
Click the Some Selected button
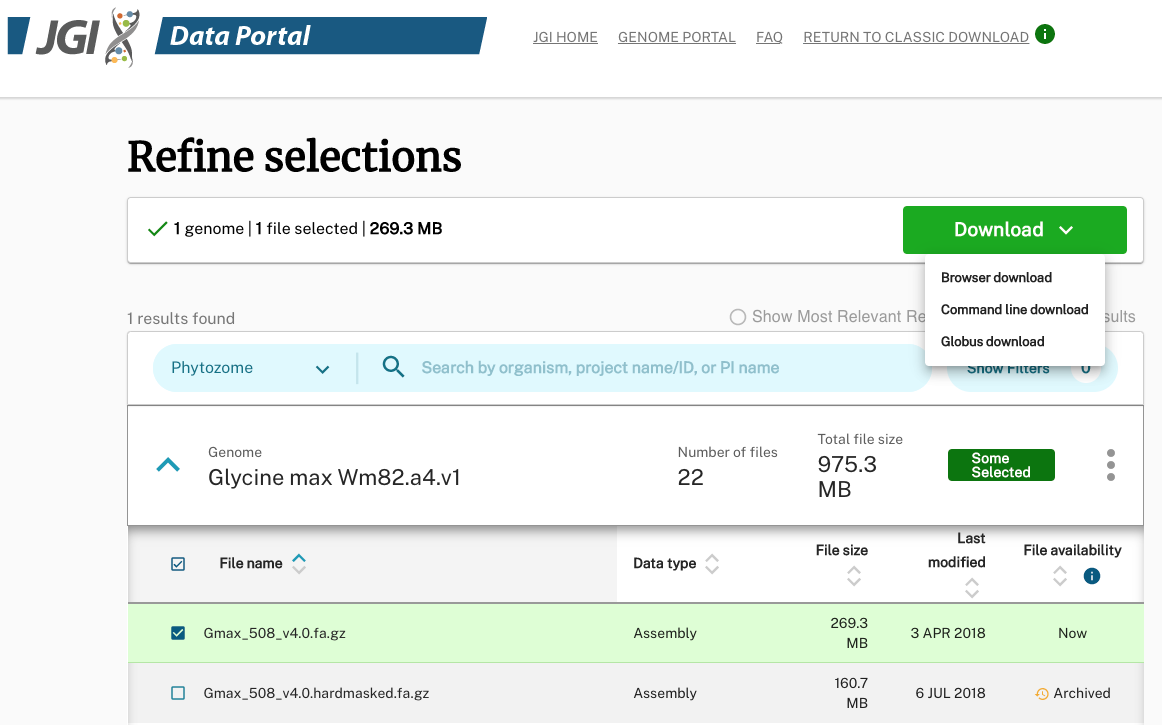coord(1001,465)
